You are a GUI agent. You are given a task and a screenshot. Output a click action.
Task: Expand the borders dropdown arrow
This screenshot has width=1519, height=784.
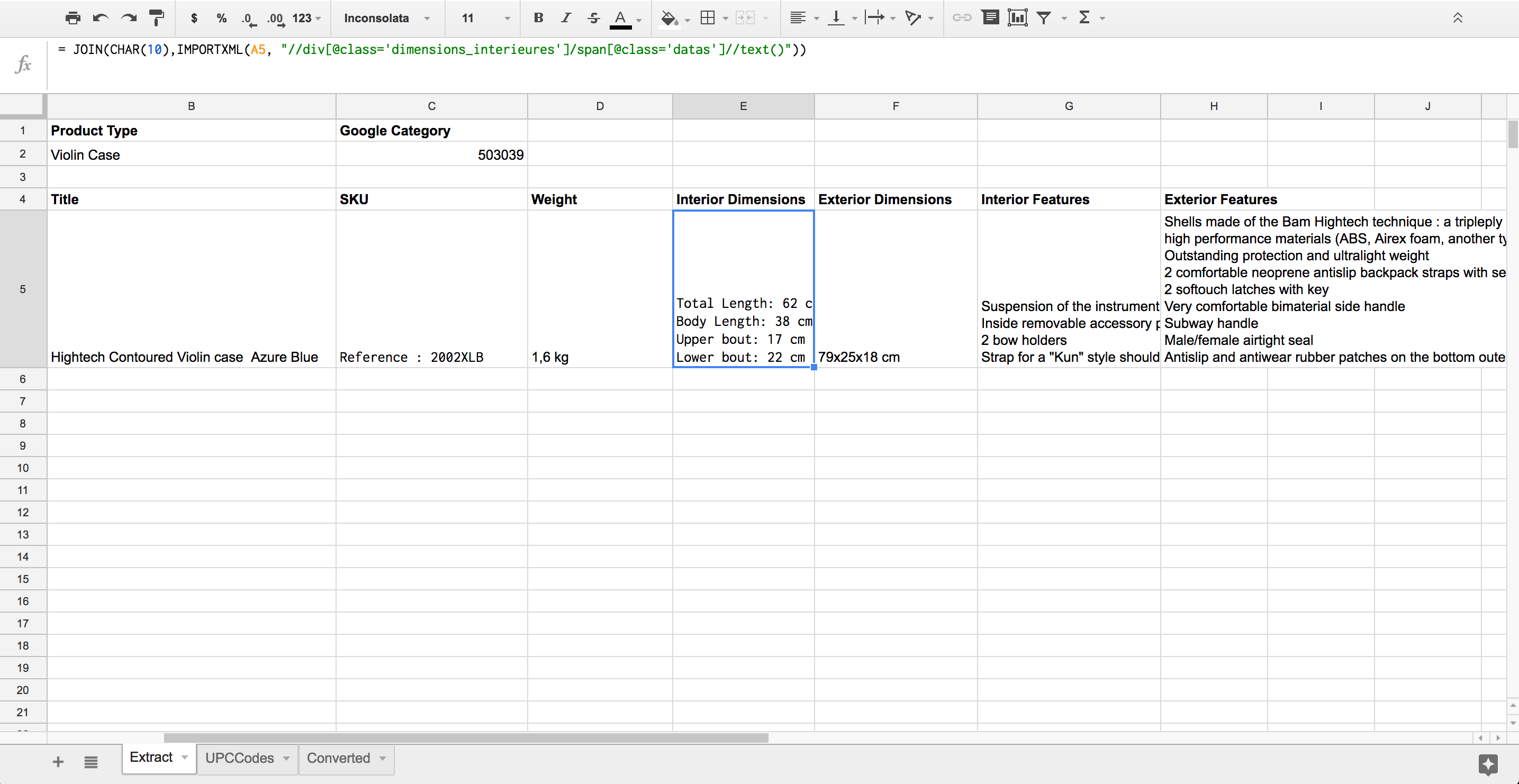tap(726, 19)
